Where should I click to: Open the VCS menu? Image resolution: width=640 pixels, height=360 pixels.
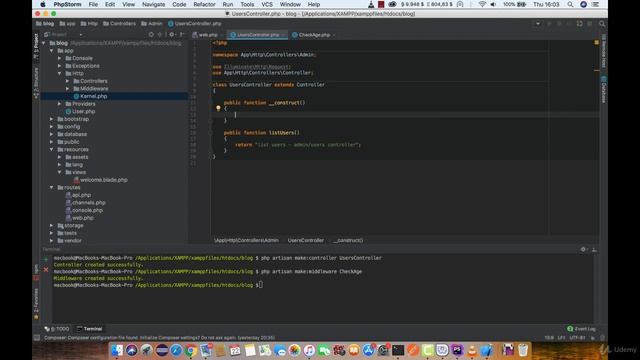pyautogui.click(x=267, y=4)
